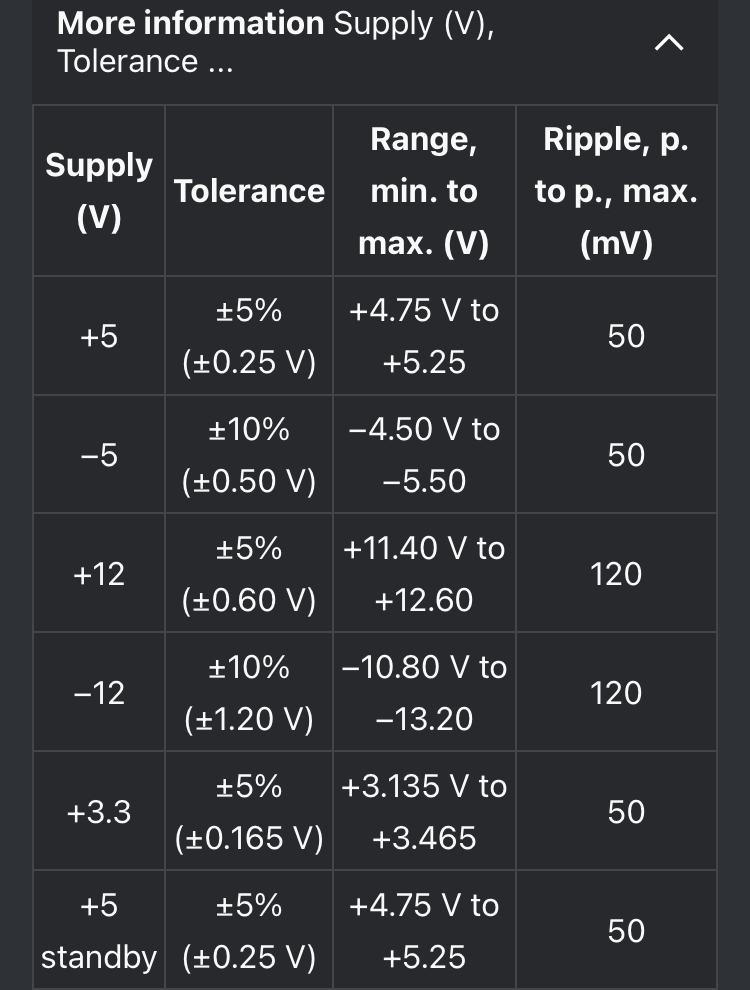
Task: Click the 120 ripple value for +12
Action: coord(616,573)
